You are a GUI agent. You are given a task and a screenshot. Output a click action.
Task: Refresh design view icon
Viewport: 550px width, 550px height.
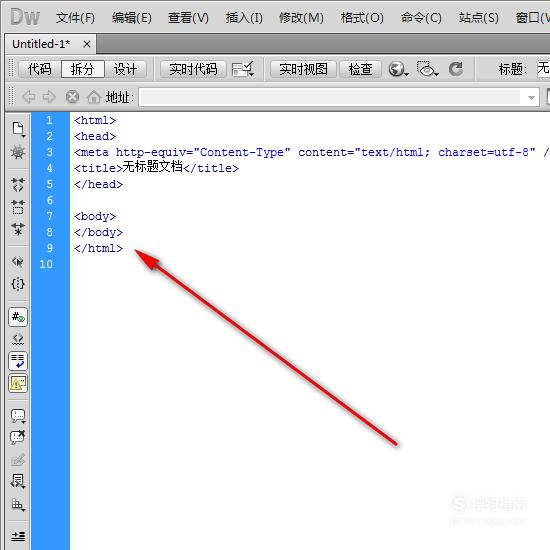click(x=456, y=69)
